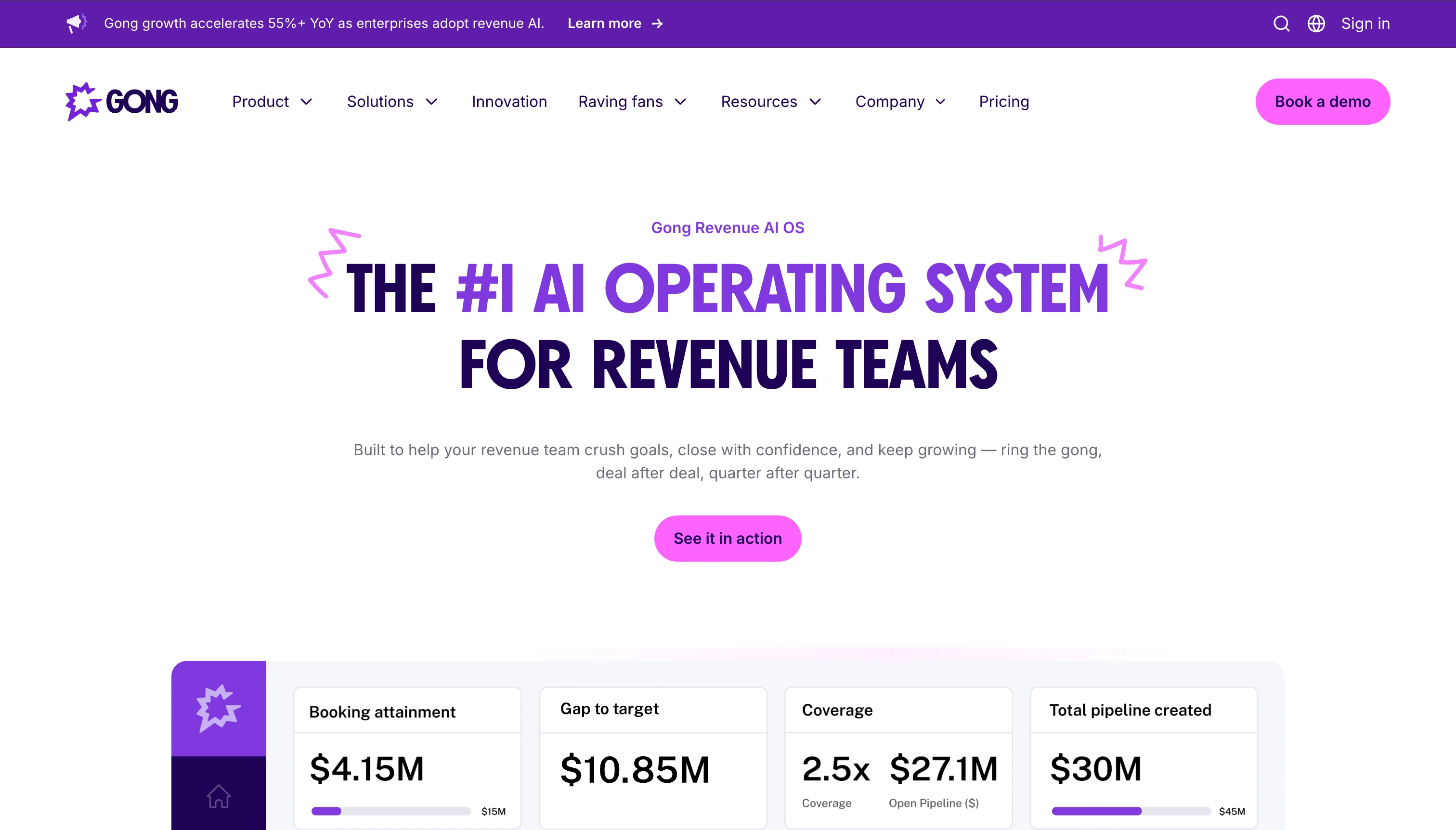Click the See it in action button
1456x830 pixels.
[x=728, y=538]
